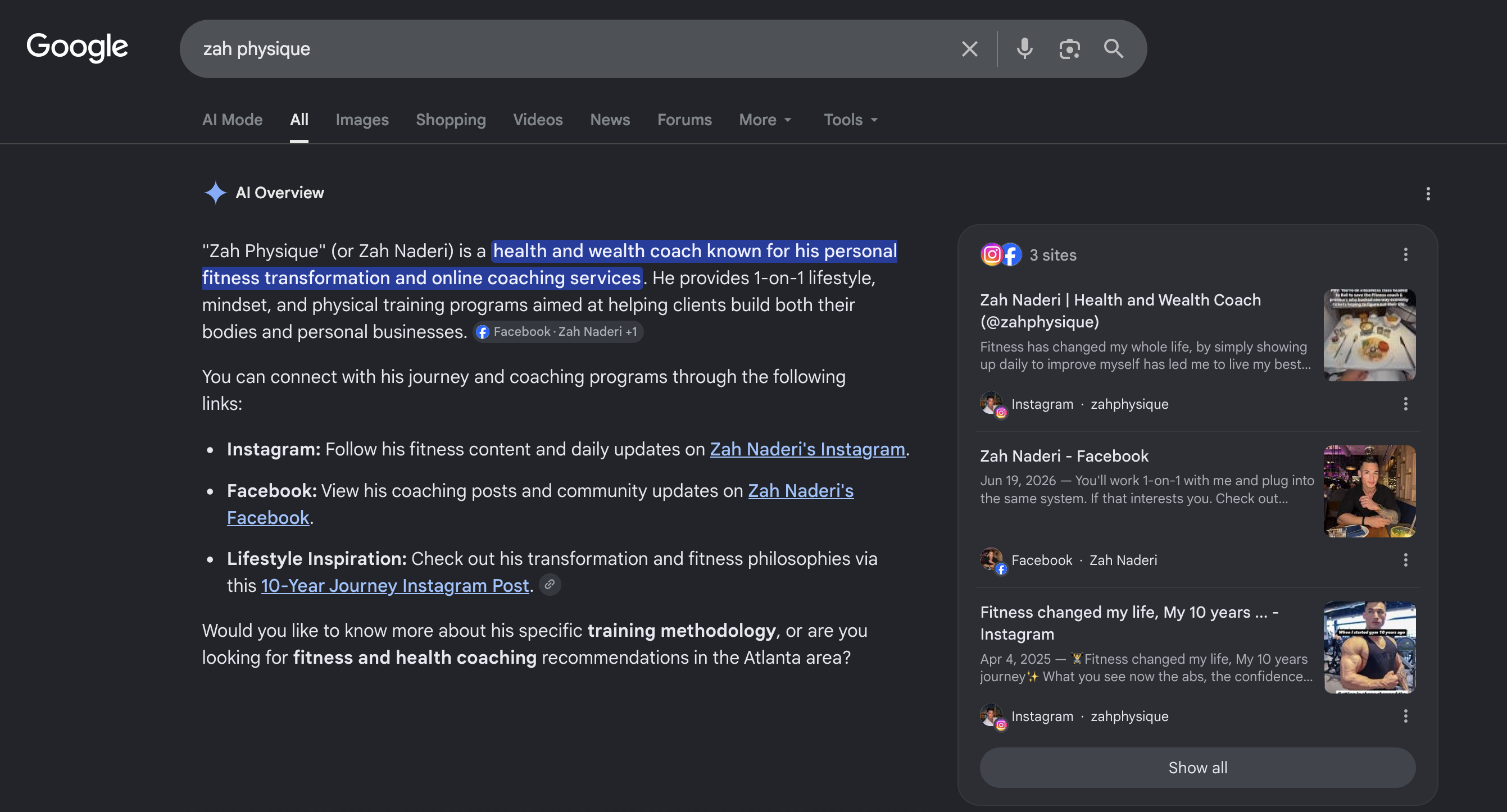
Task: Click the restaurant photo thumbnail of Facebook result
Action: (1369, 491)
